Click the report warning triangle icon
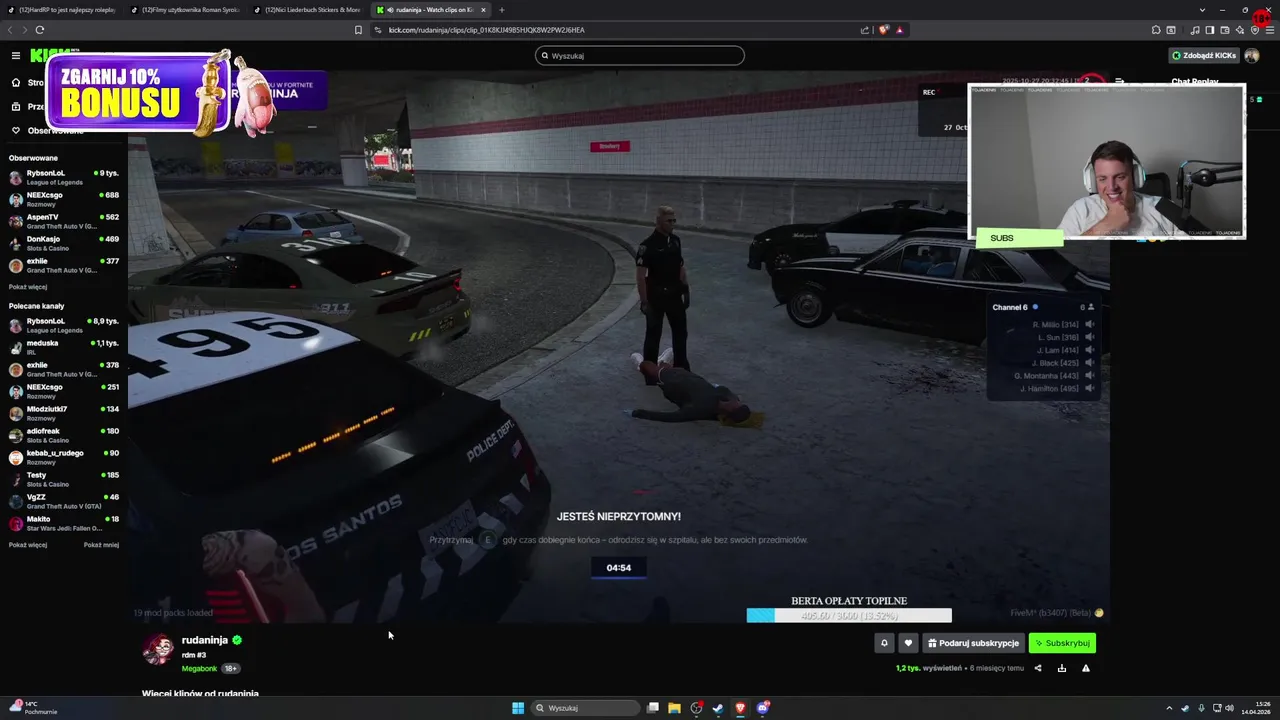Image resolution: width=1280 pixels, height=720 pixels. (x=1086, y=668)
